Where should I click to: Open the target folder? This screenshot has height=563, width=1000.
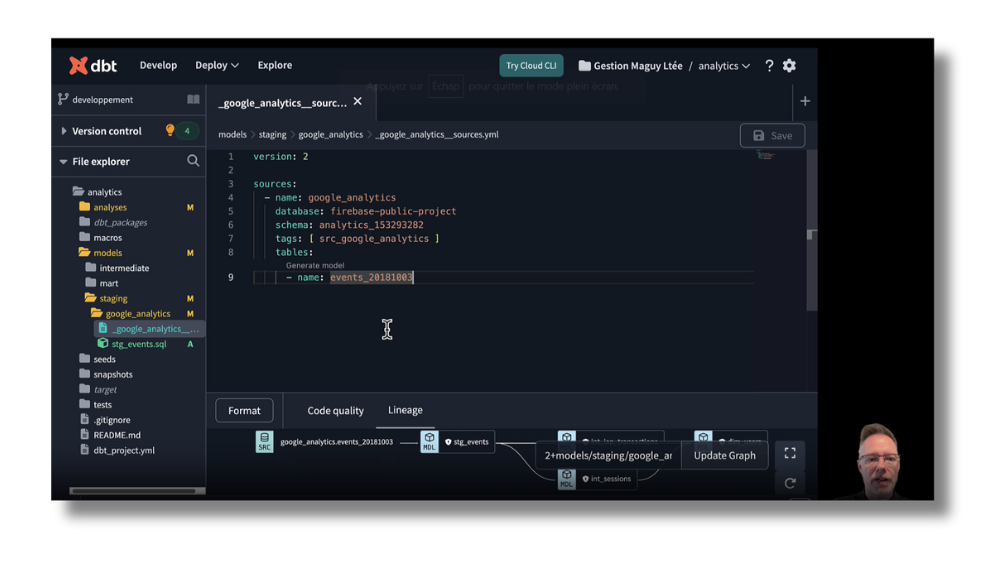(x=98, y=390)
